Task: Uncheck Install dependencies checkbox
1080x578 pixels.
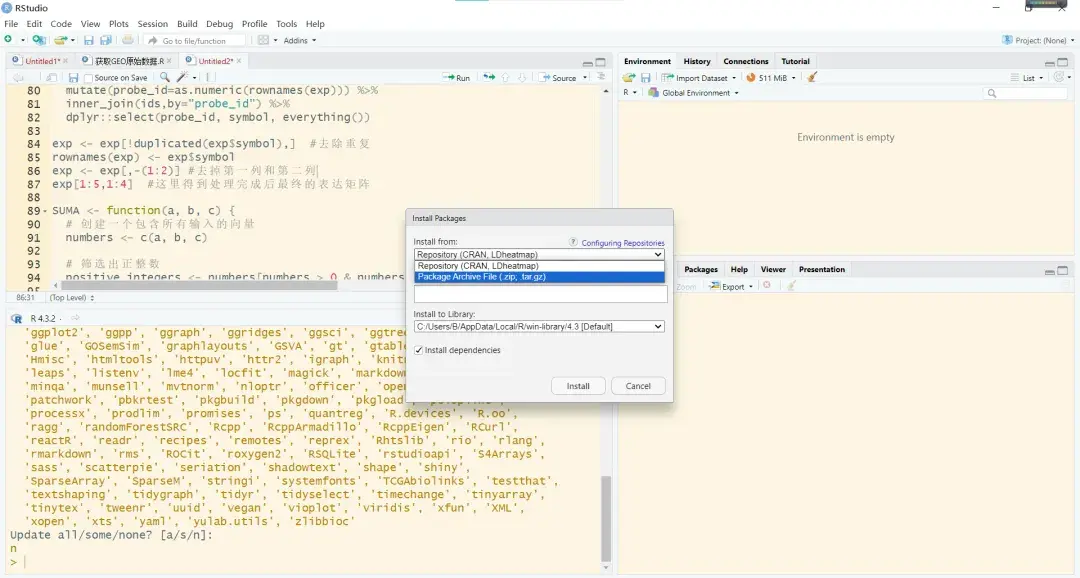Action: pos(419,350)
